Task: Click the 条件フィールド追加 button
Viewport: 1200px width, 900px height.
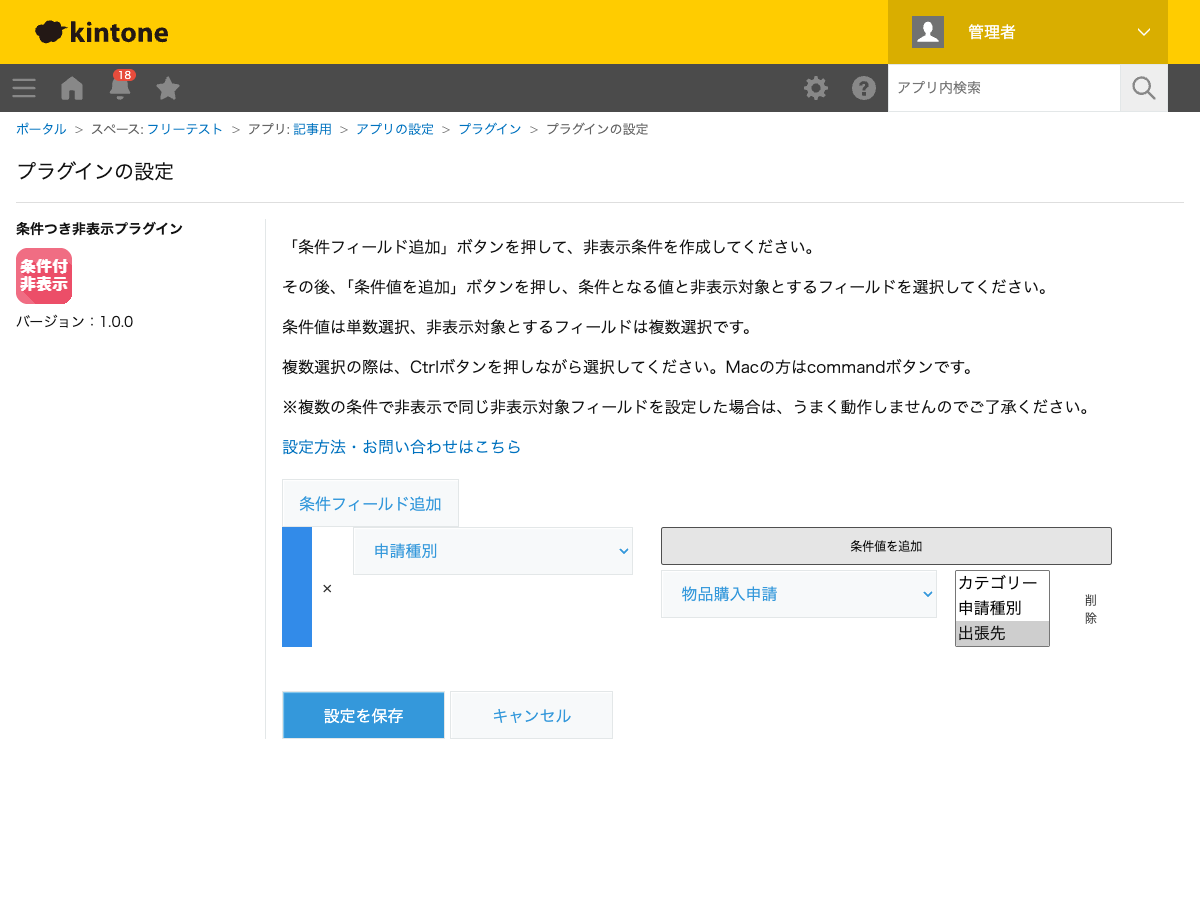Action: point(370,503)
